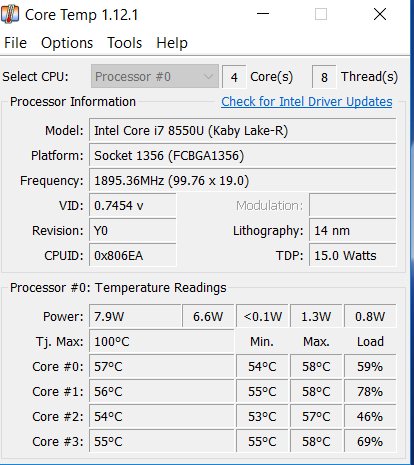Open the File menu
The height and width of the screenshot is (465, 414).
15,43
